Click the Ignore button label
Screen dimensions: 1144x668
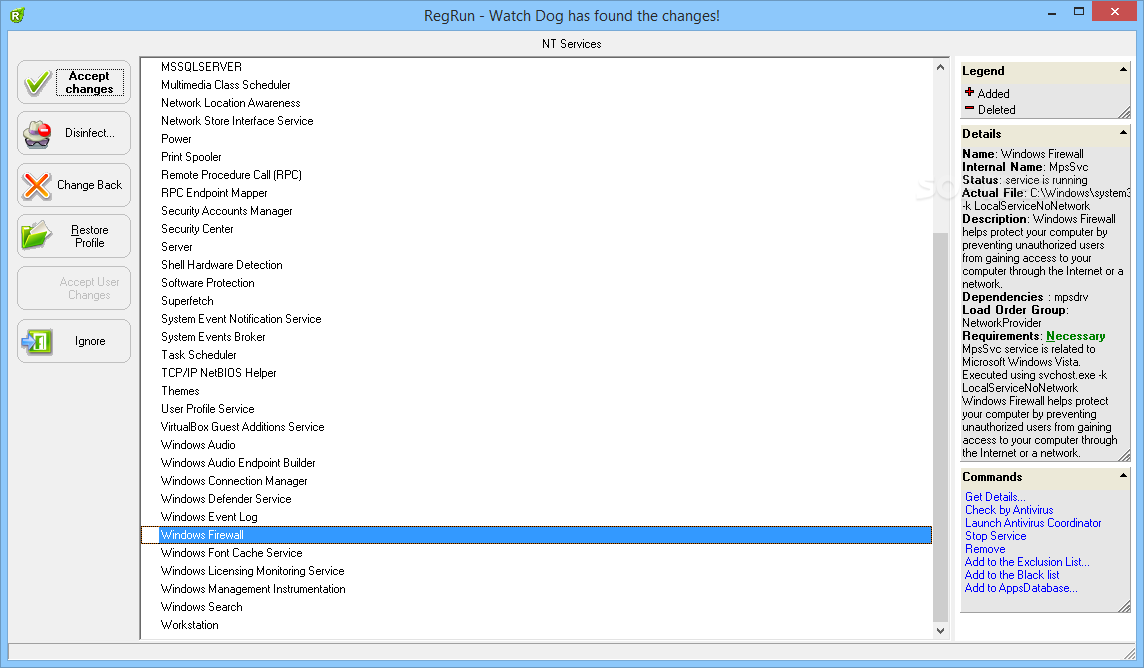[x=90, y=341]
